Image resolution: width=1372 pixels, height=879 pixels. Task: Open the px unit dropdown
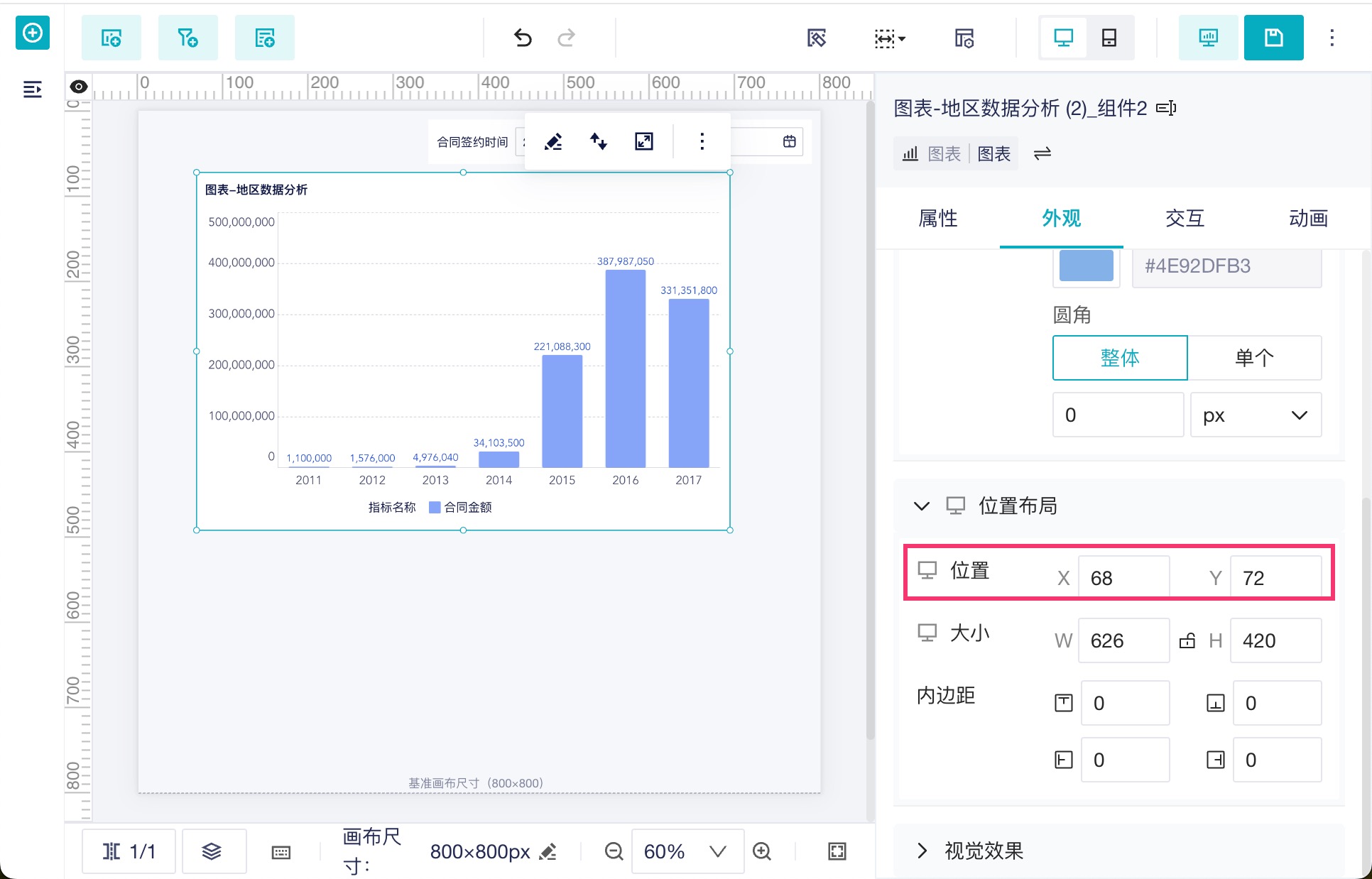pyautogui.click(x=1255, y=415)
